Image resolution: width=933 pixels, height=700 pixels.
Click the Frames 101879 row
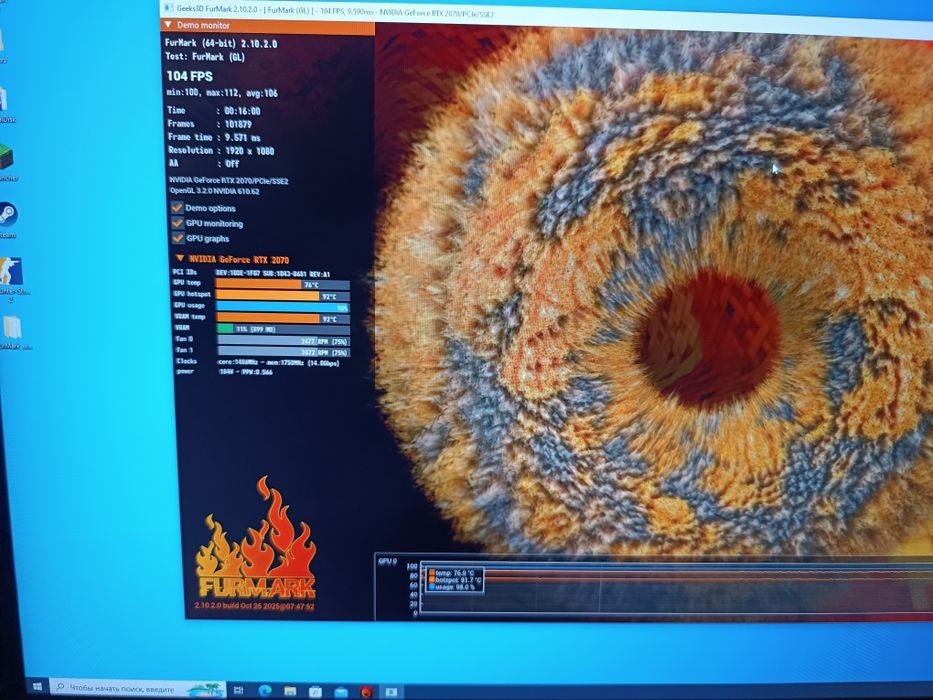(x=209, y=124)
